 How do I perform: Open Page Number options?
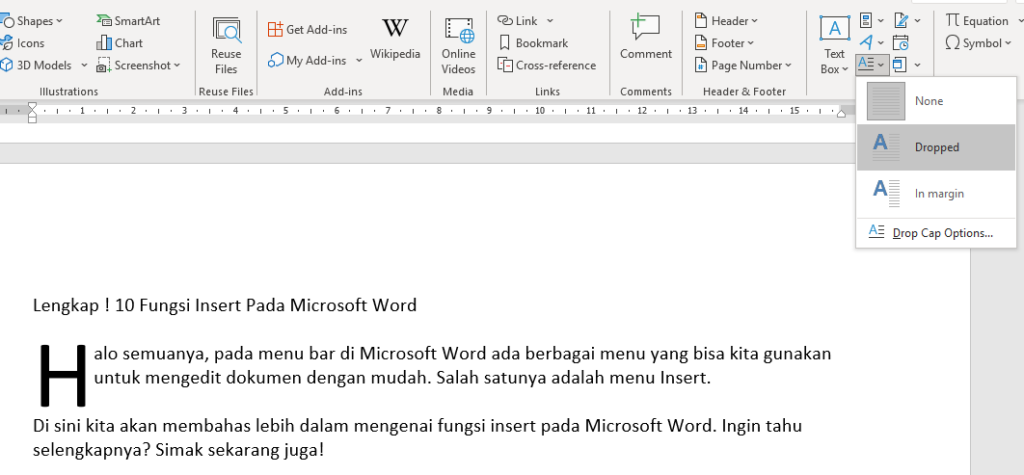[x=743, y=65]
